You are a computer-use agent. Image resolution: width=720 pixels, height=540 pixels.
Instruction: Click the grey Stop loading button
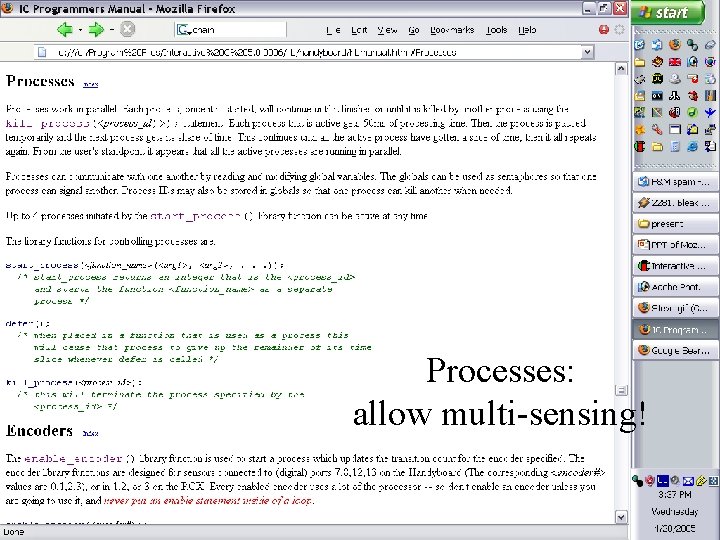tap(127, 29)
